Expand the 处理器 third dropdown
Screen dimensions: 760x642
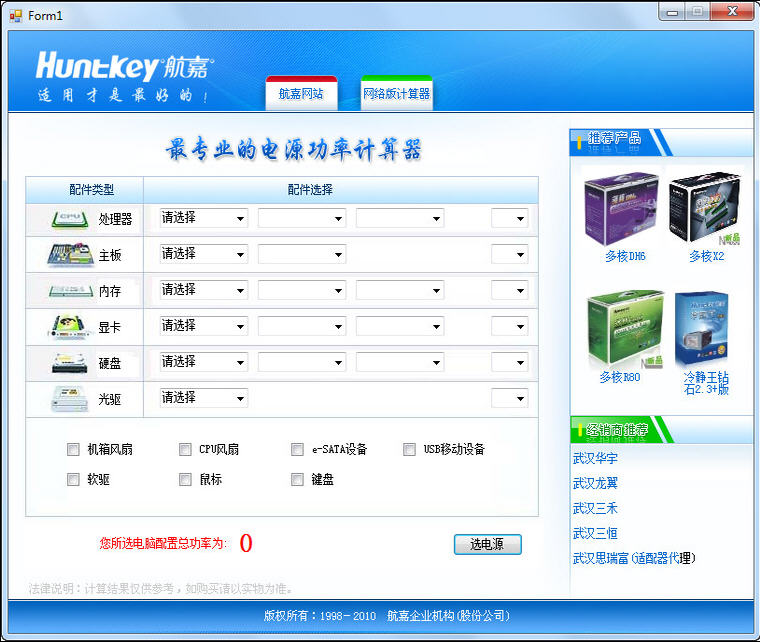[x=400, y=218]
